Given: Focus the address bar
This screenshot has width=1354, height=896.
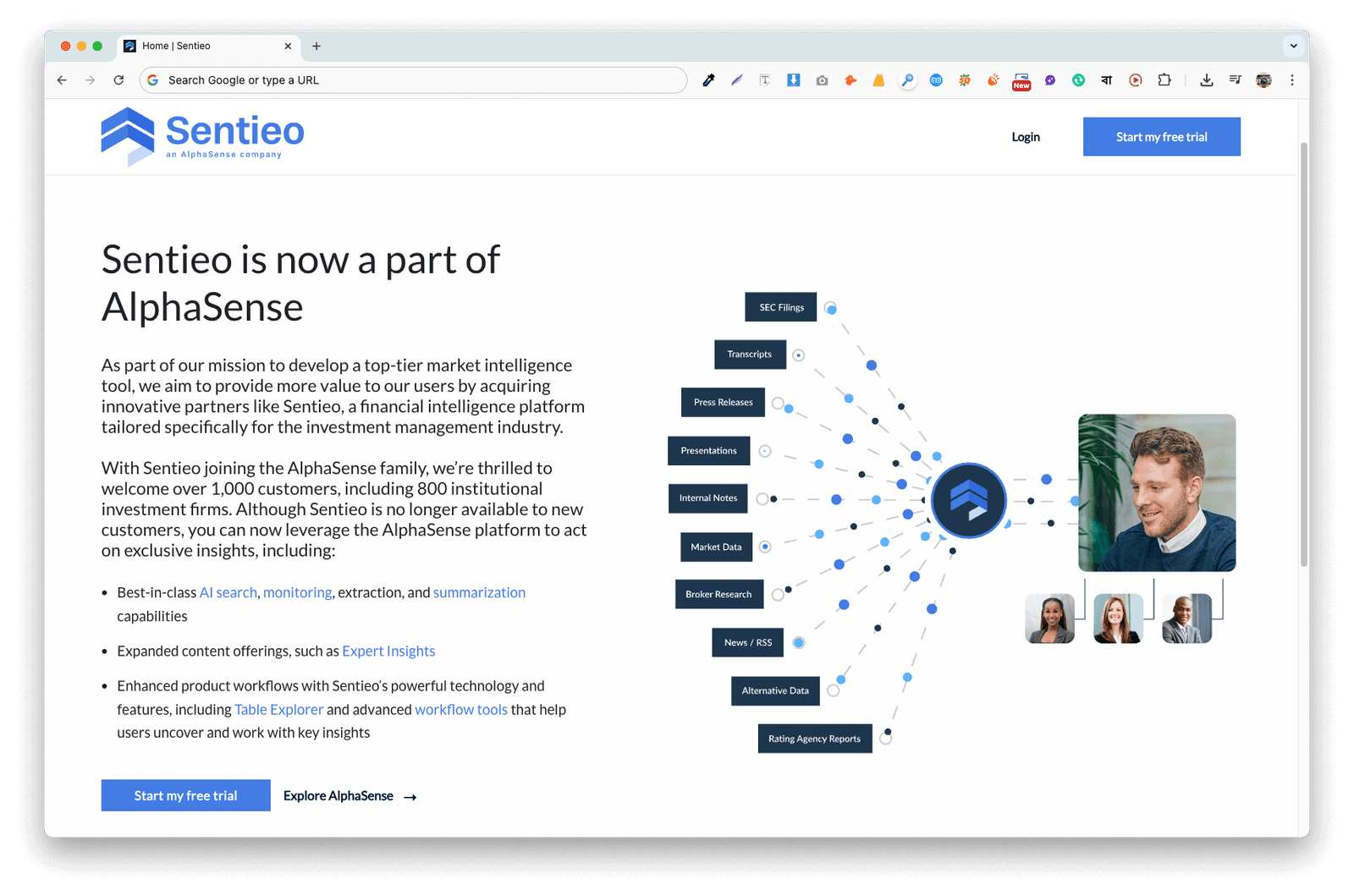Looking at the screenshot, I should tap(415, 80).
